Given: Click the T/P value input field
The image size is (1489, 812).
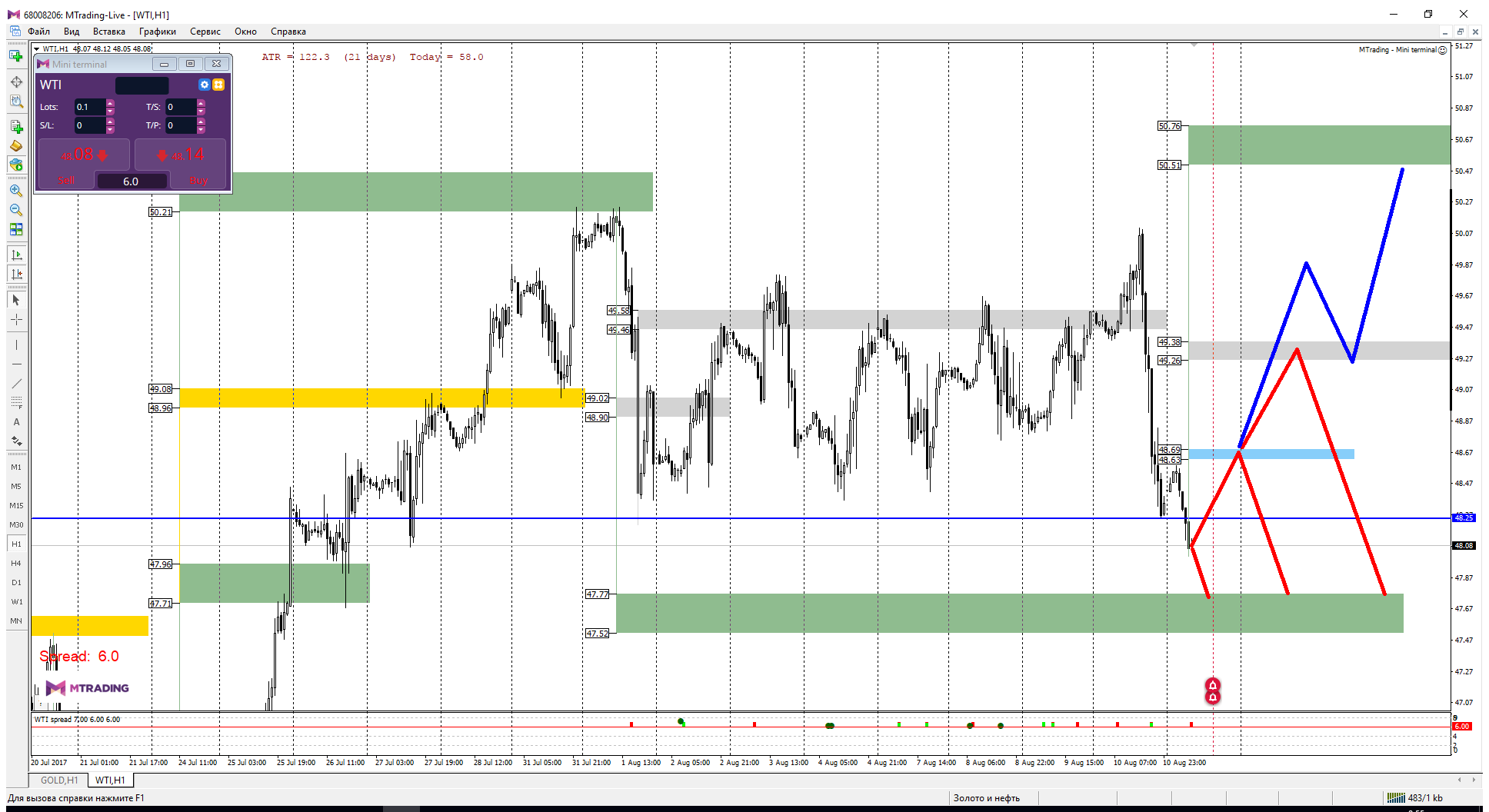Looking at the screenshot, I should point(181,125).
